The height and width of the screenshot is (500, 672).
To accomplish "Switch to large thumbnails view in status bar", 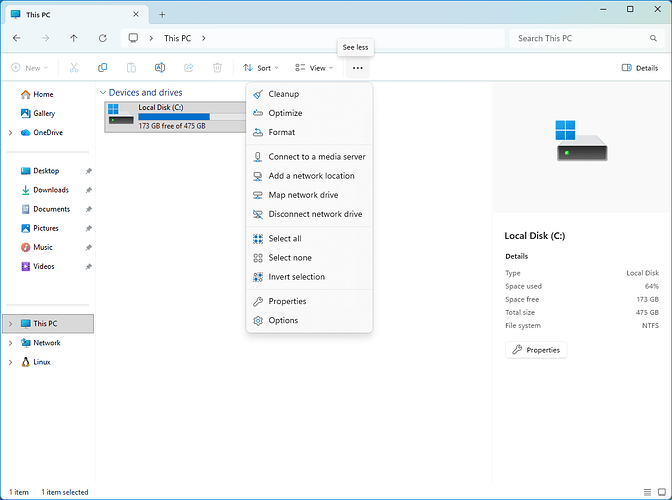I will click(x=662, y=492).
